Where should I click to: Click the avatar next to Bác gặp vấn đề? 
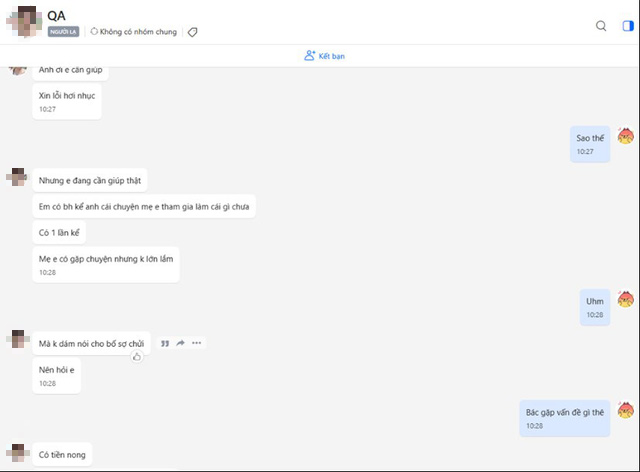[625, 410]
